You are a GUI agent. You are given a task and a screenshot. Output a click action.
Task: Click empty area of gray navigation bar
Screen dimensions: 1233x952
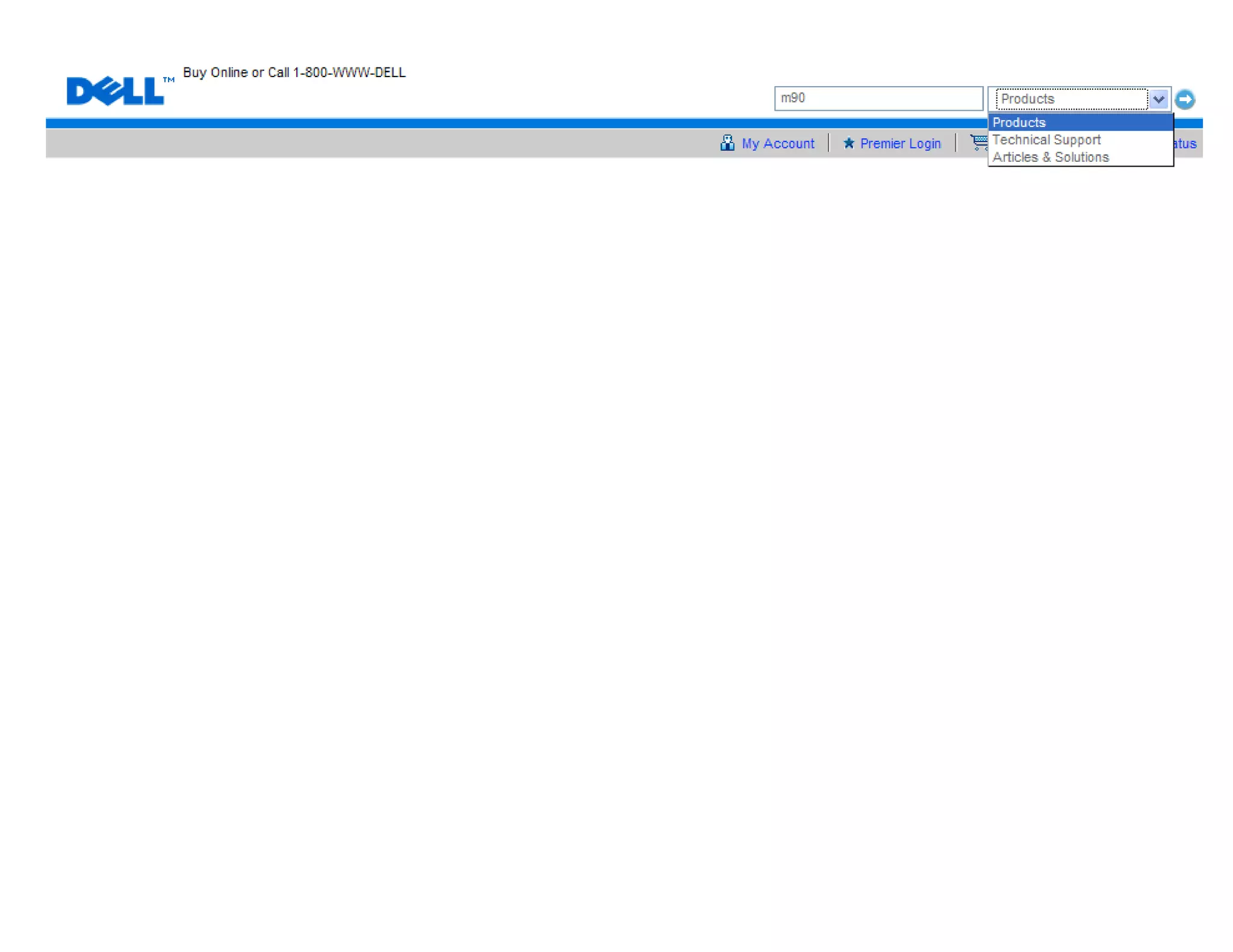[x=361, y=144]
